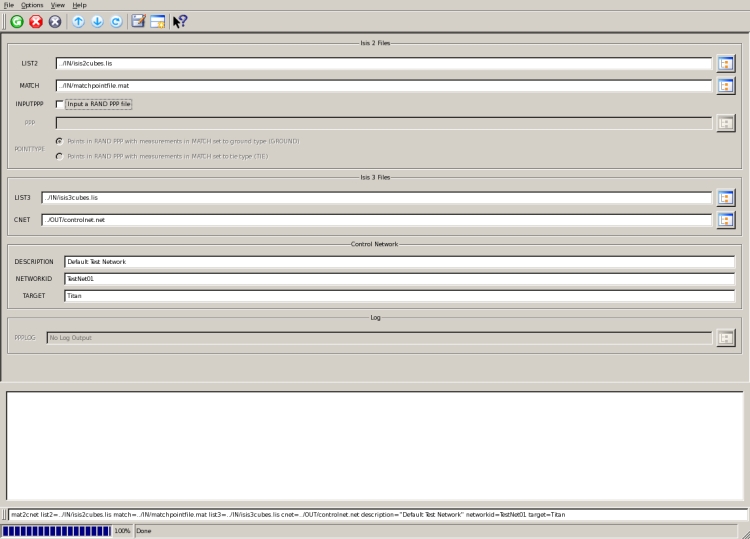Click the TARGET input field containing Titan
Viewport: 750px width, 539px height.
click(x=399, y=296)
